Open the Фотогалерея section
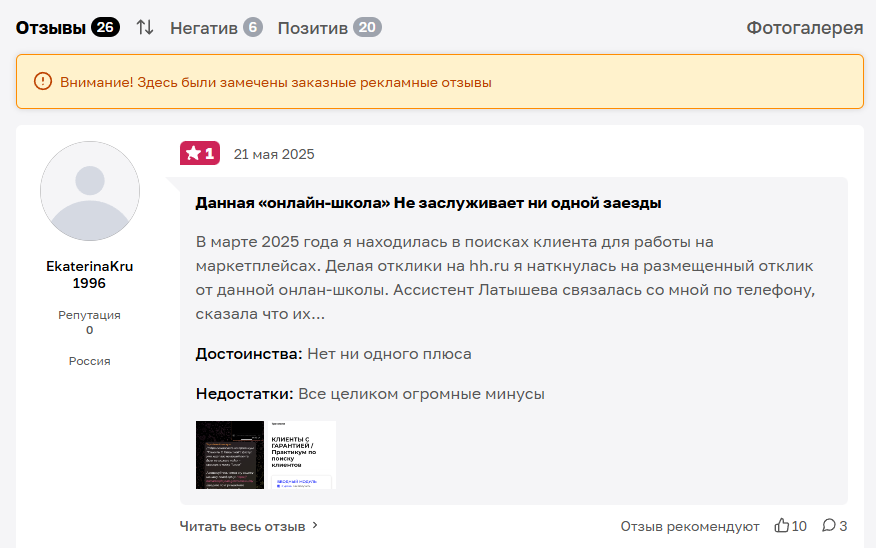The image size is (876, 548). pyautogui.click(x=805, y=28)
